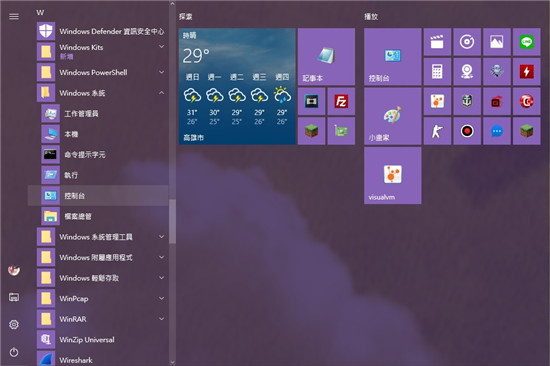Collapse the Windows 系統 folder chevron
Image resolution: width=550 pixels, height=366 pixels.
pyautogui.click(x=161, y=93)
